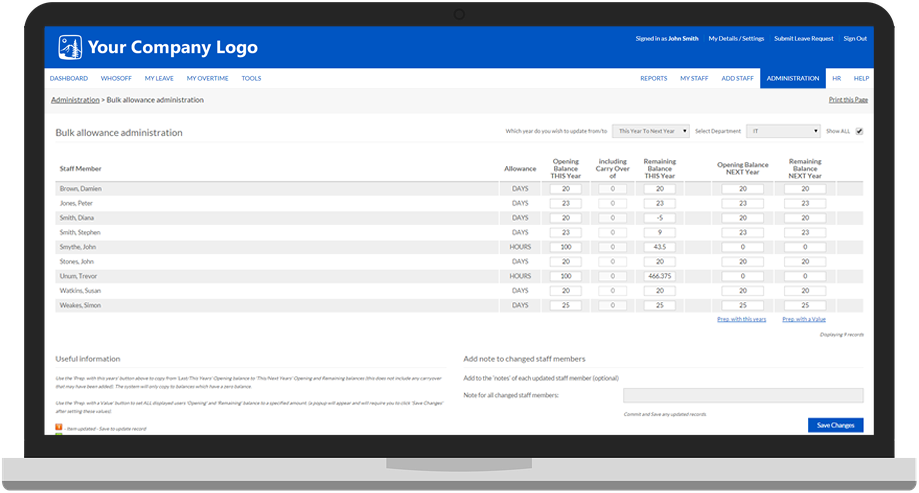Click staff name Jones, Peter
Viewport: 919px width, 493px height.
76,203
